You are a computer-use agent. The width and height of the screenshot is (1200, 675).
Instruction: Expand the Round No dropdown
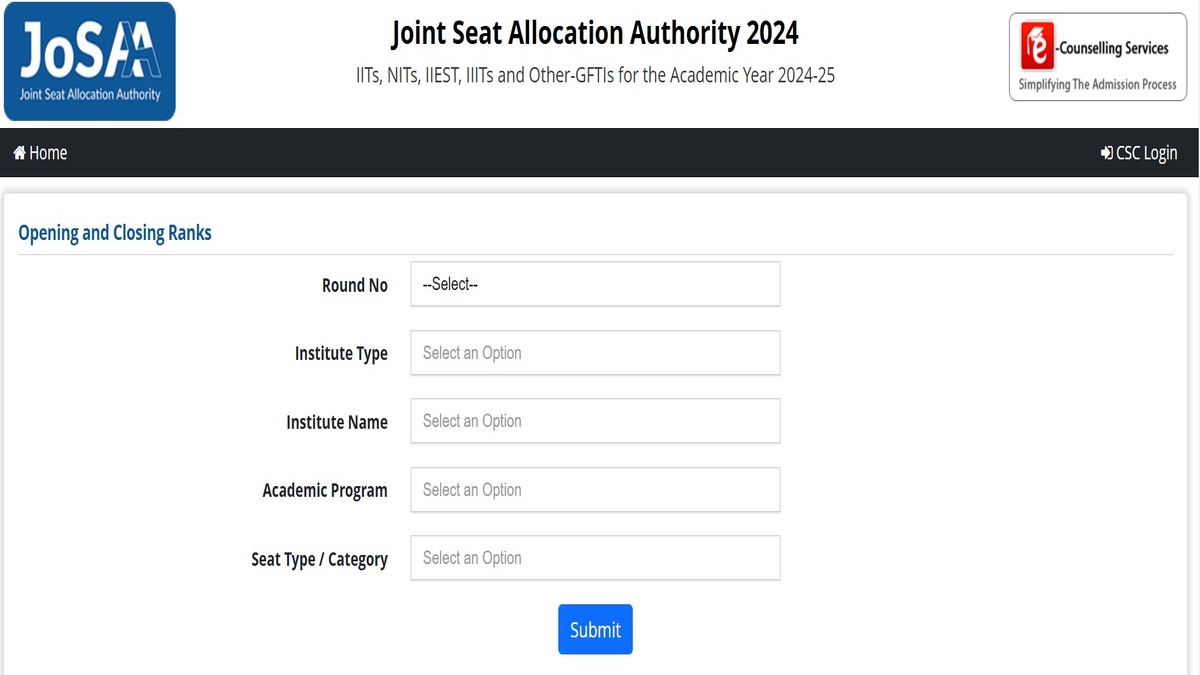pos(595,284)
